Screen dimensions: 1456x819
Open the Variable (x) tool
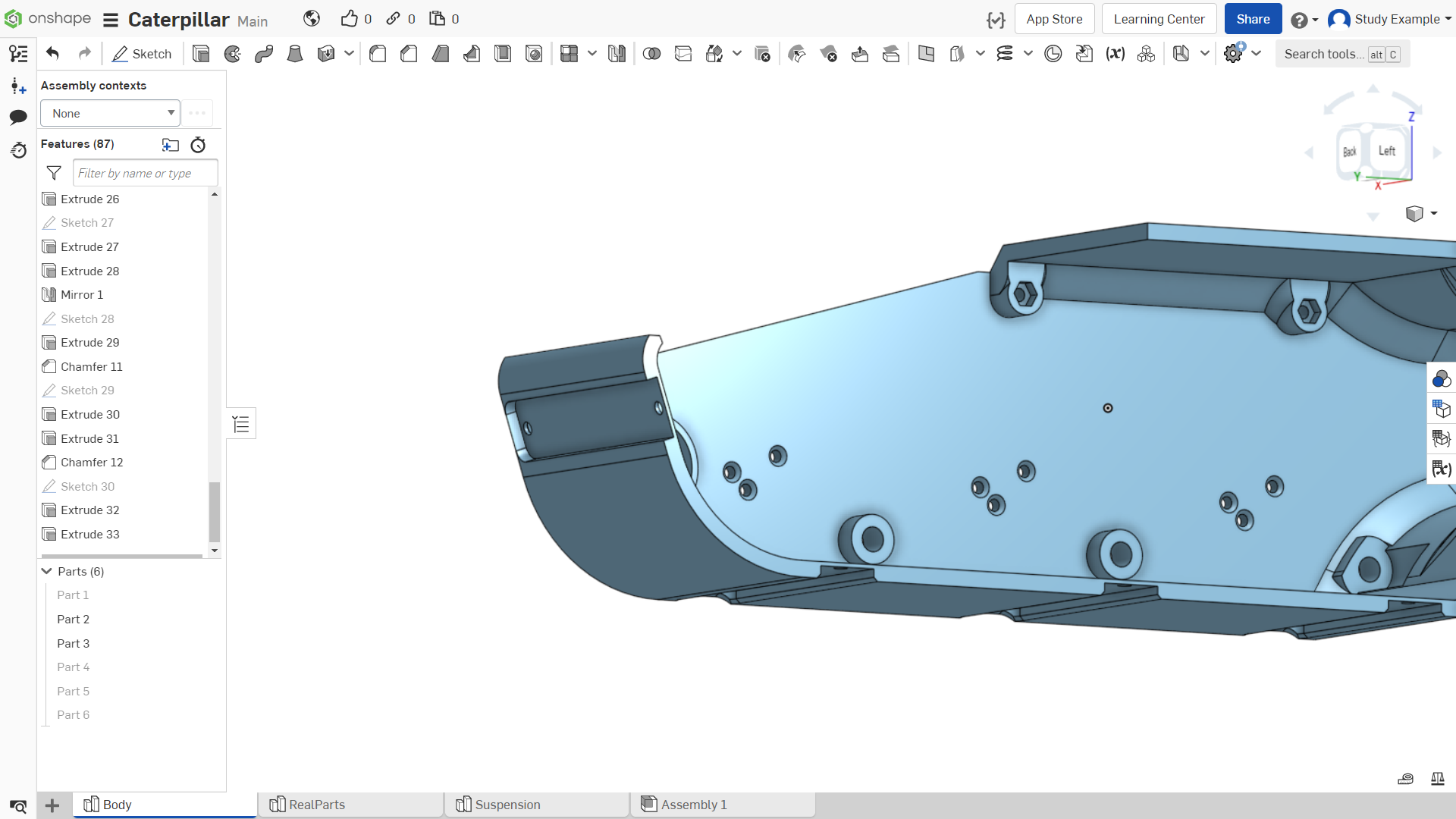[1115, 54]
